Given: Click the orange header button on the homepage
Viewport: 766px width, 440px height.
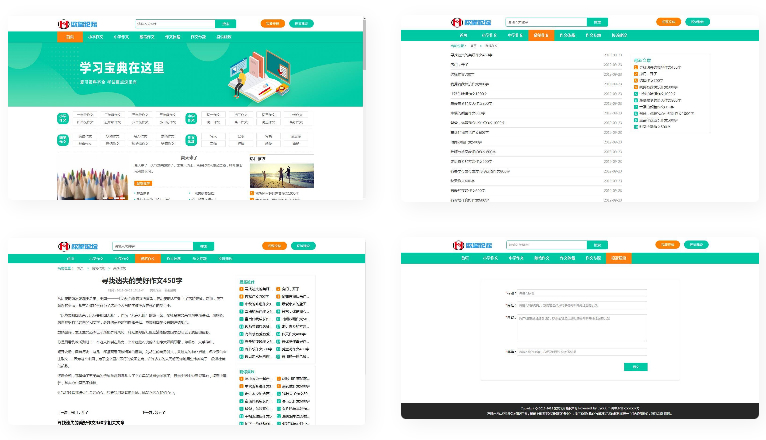Looking at the screenshot, I should (272, 23).
